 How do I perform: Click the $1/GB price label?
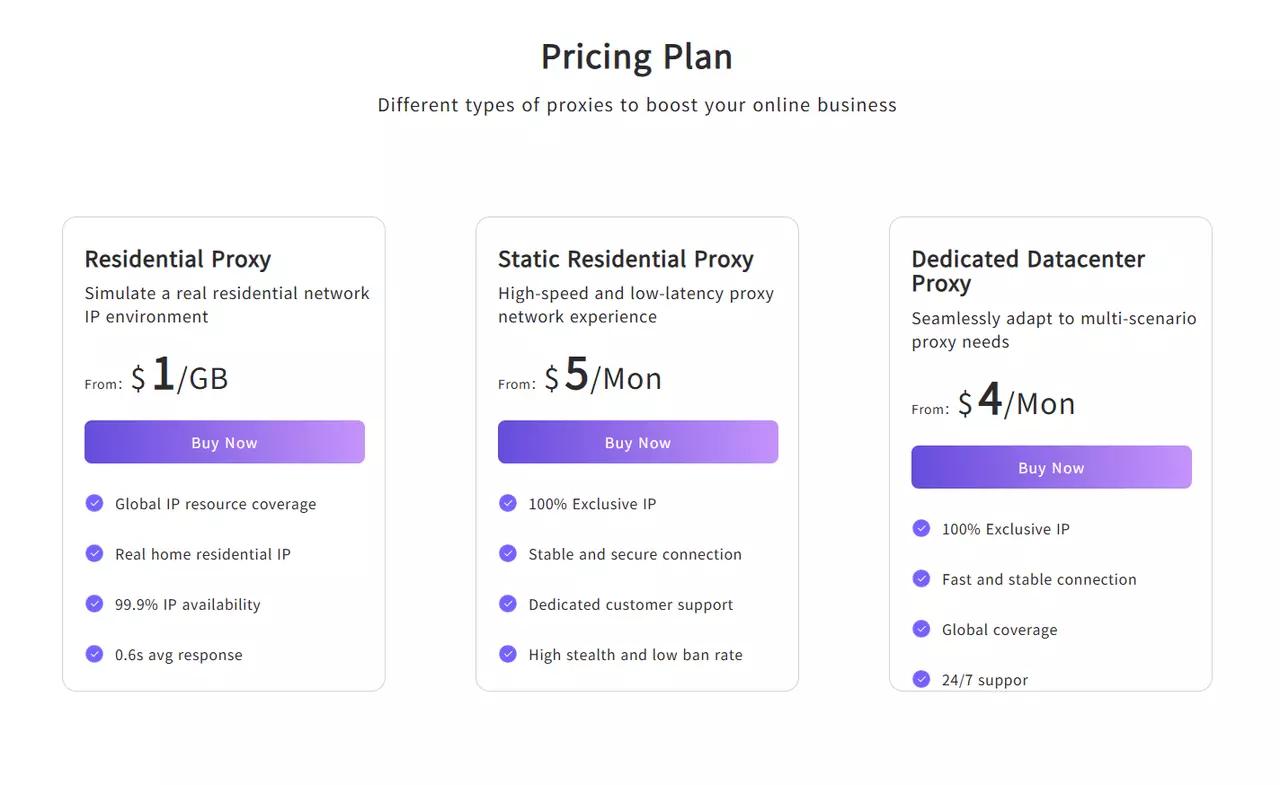tap(179, 376)
